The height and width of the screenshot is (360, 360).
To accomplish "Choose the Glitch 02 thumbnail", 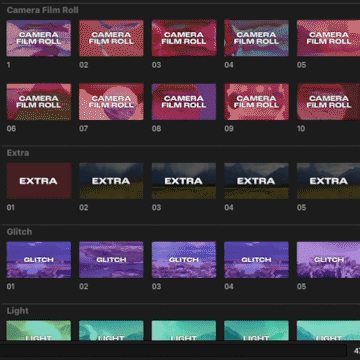I will pos(111,260).
